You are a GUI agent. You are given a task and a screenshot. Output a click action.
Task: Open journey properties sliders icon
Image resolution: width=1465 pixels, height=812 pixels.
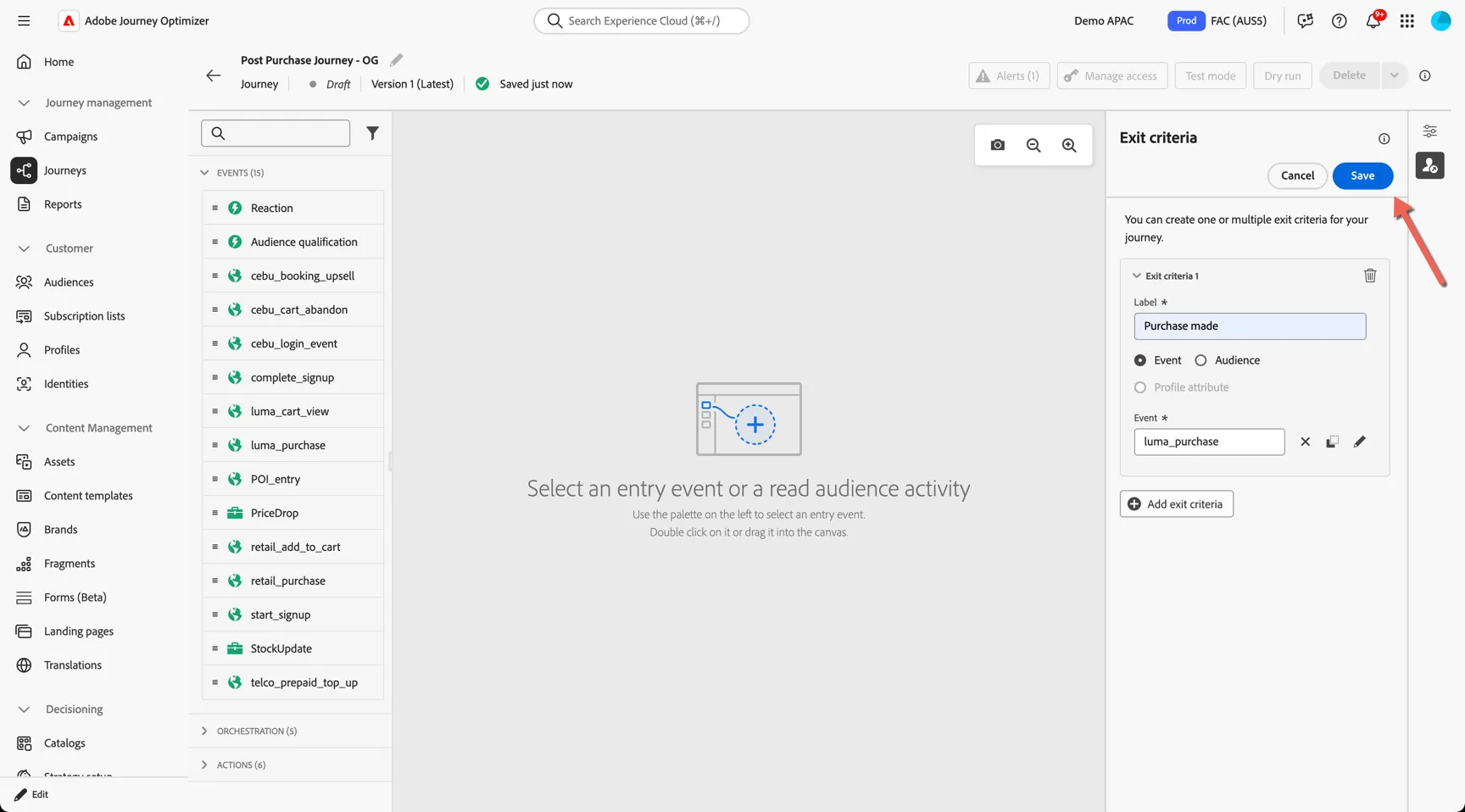coord(1429,131)
